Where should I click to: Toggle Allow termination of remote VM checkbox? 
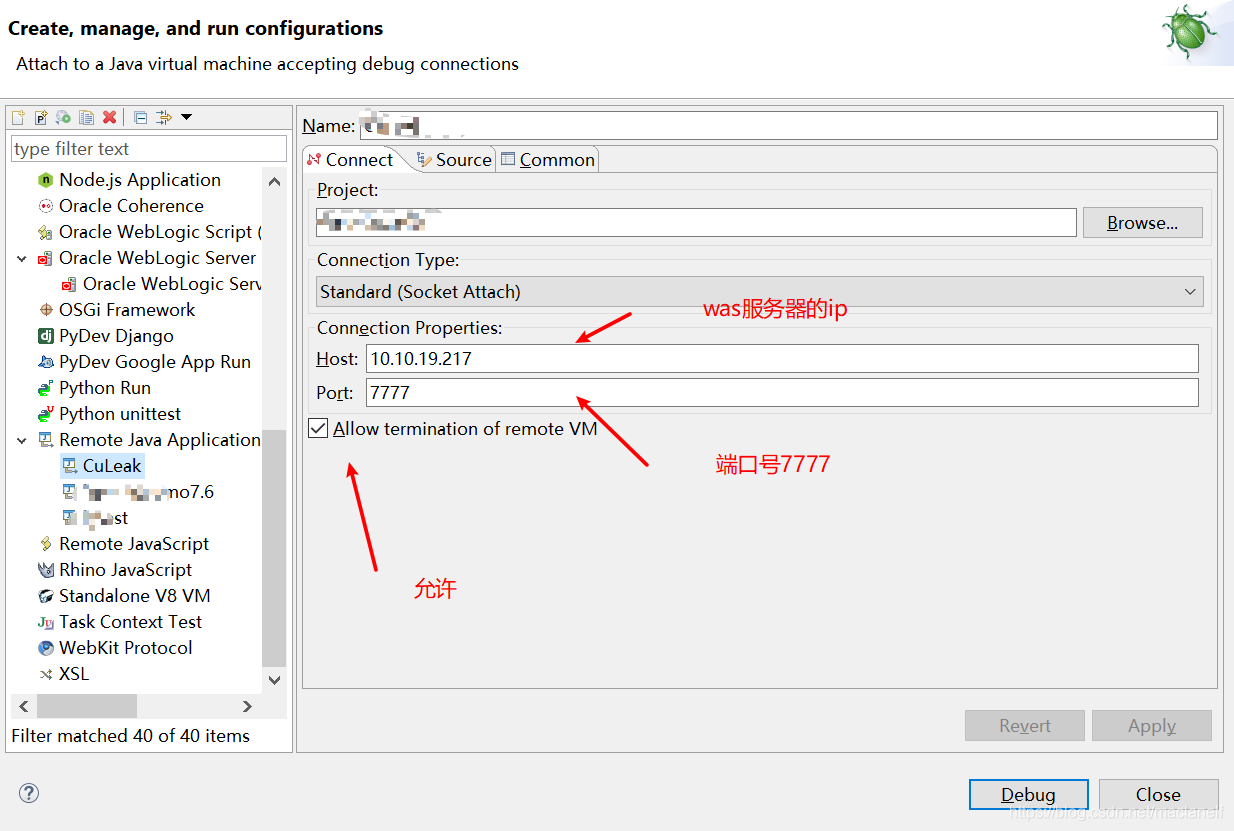pos(318,428)
